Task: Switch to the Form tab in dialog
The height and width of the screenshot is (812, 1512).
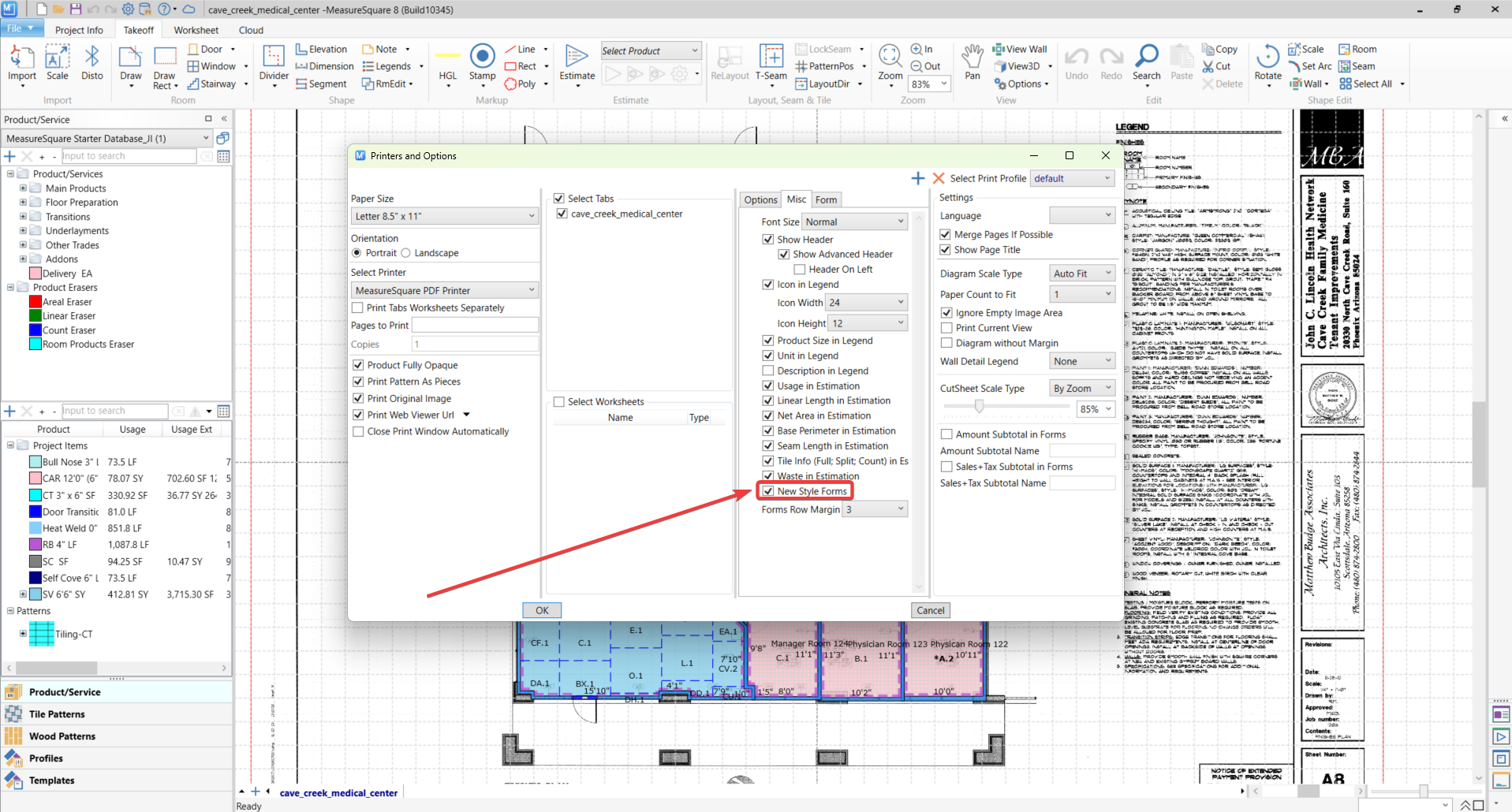Action: tap(826, 200)
